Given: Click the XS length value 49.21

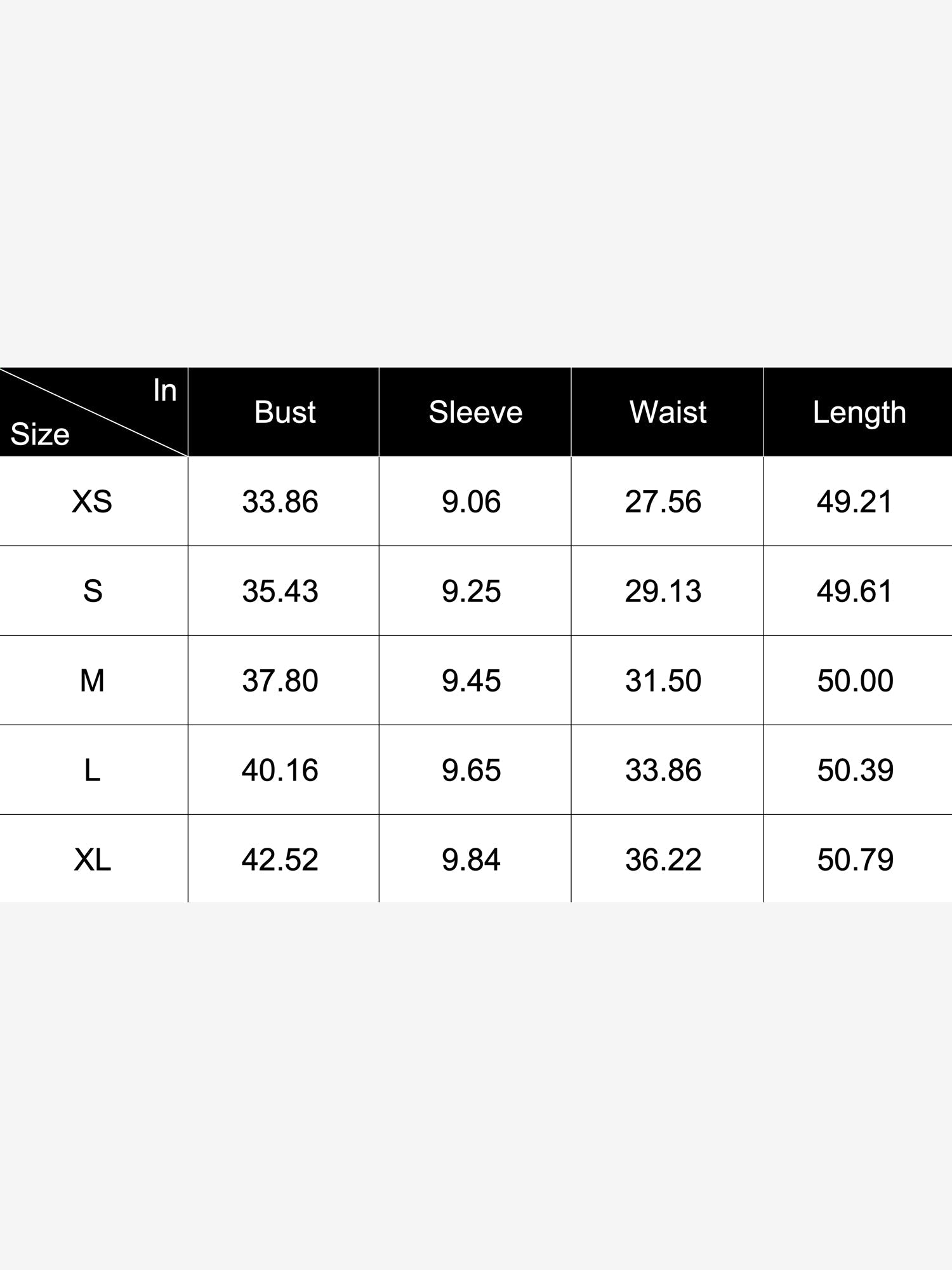Looking at the screenshot, I should (x=855, y=502).
